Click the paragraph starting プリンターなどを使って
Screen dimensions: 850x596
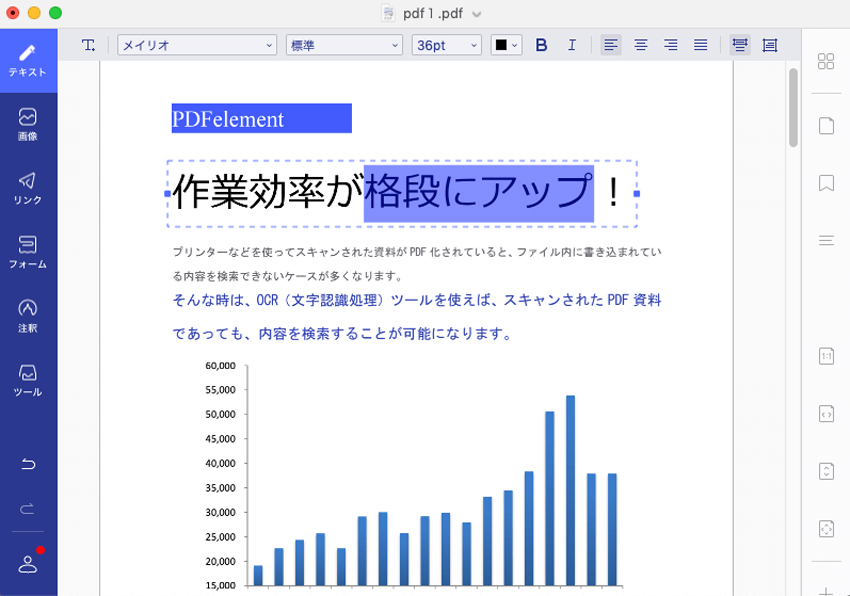point(416,264)
